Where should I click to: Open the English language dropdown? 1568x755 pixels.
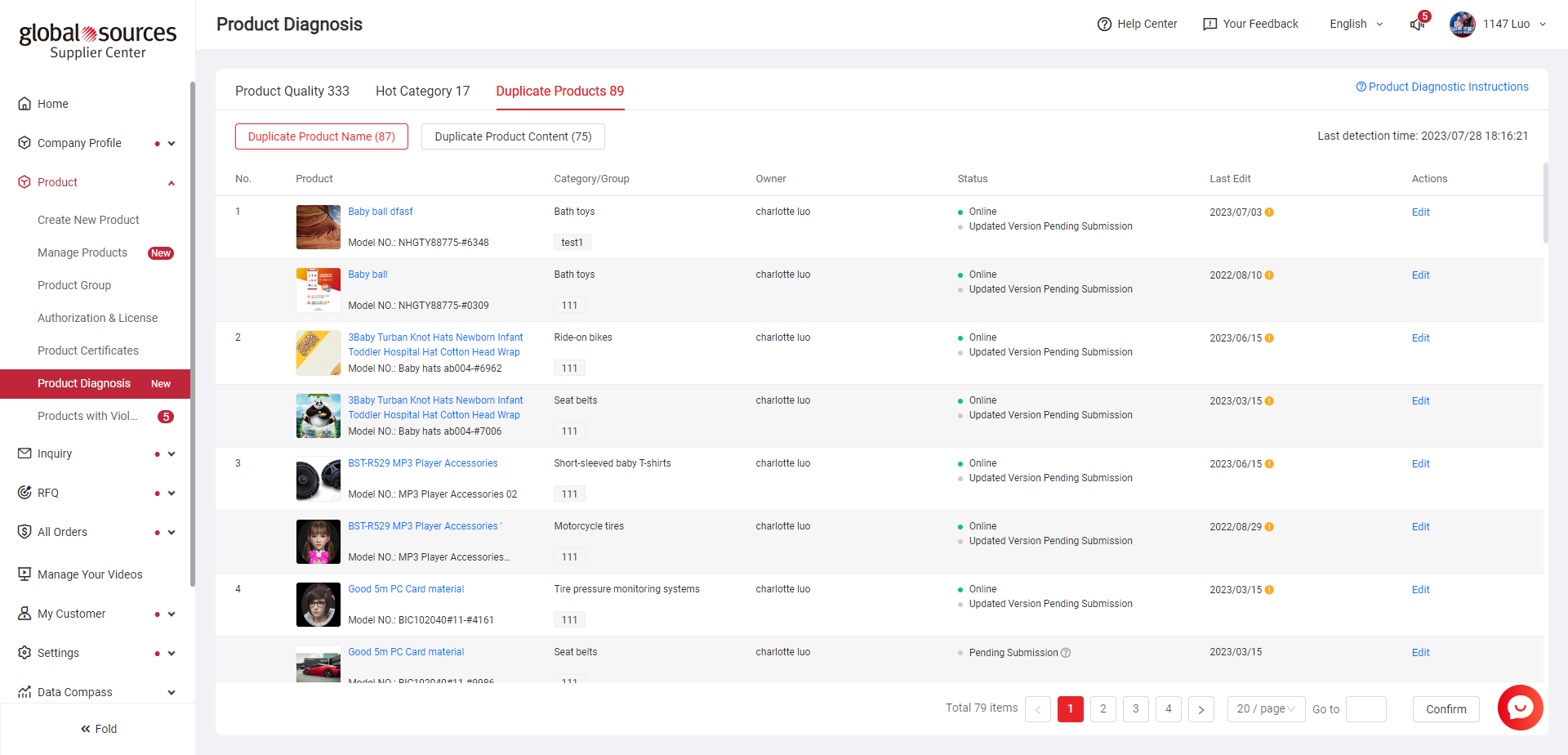tap(1356, 25)
